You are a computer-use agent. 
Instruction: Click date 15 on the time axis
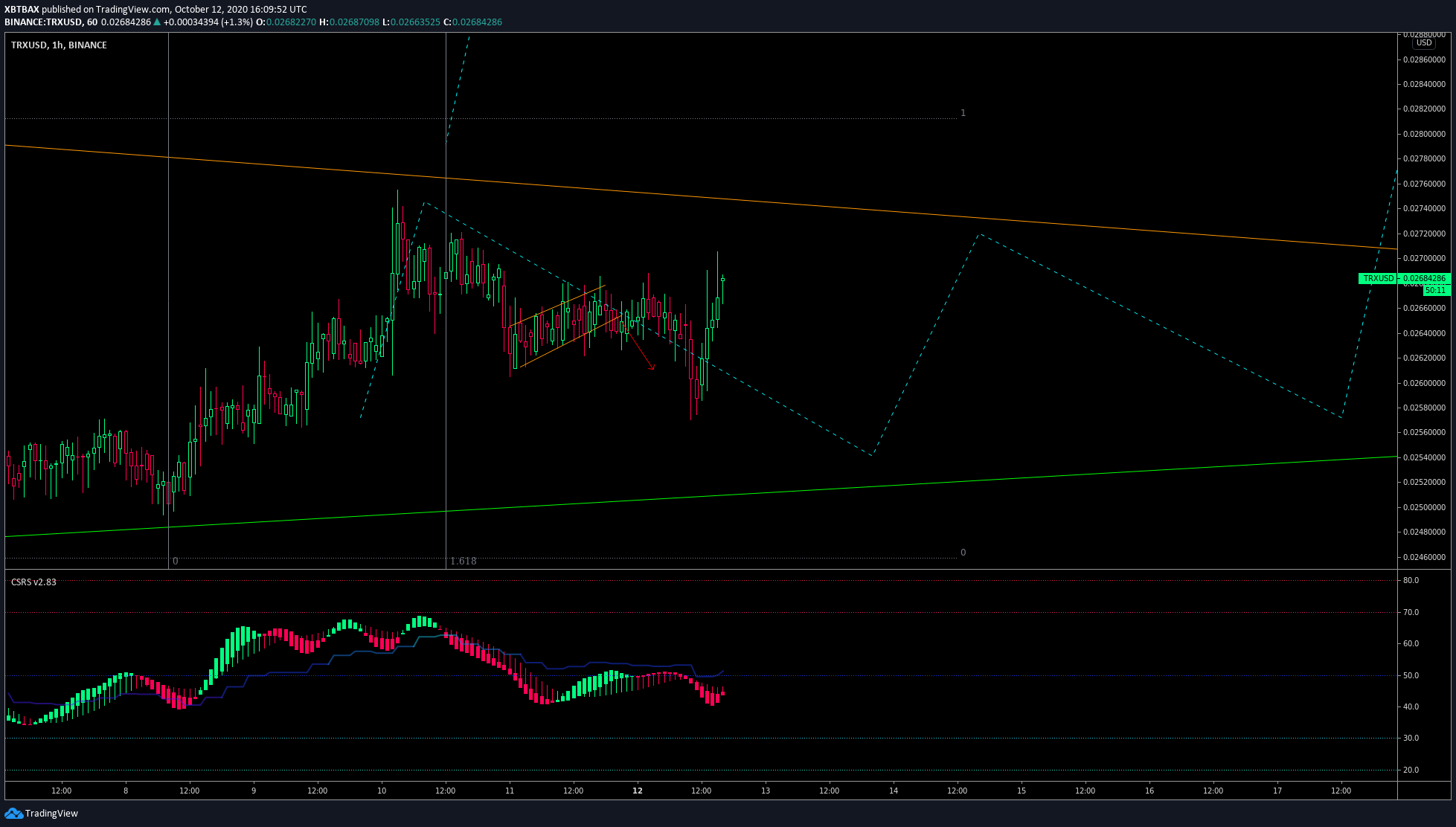[x=1022, y=791]
